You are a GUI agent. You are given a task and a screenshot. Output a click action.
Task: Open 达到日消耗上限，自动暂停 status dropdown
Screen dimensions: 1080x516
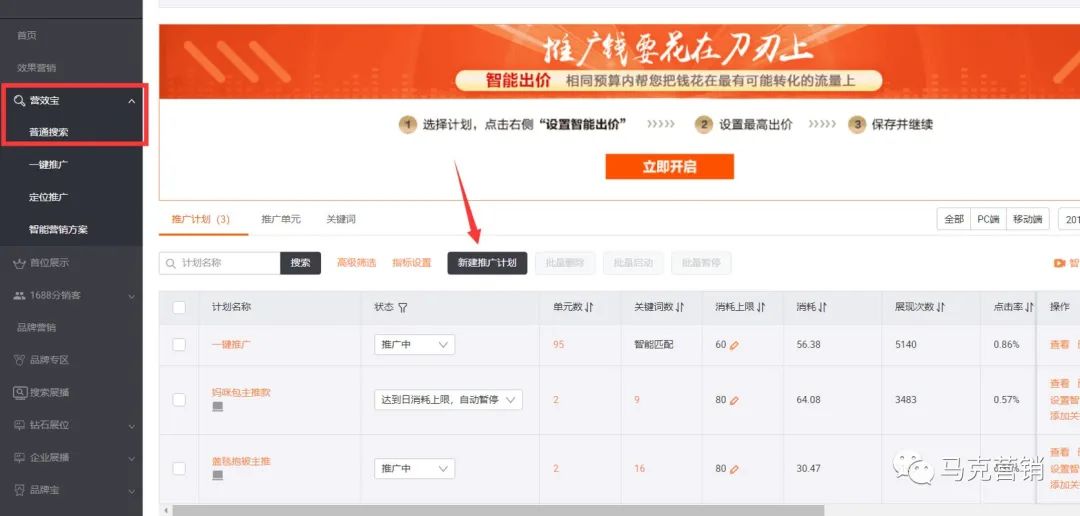(x=448, y=400)
